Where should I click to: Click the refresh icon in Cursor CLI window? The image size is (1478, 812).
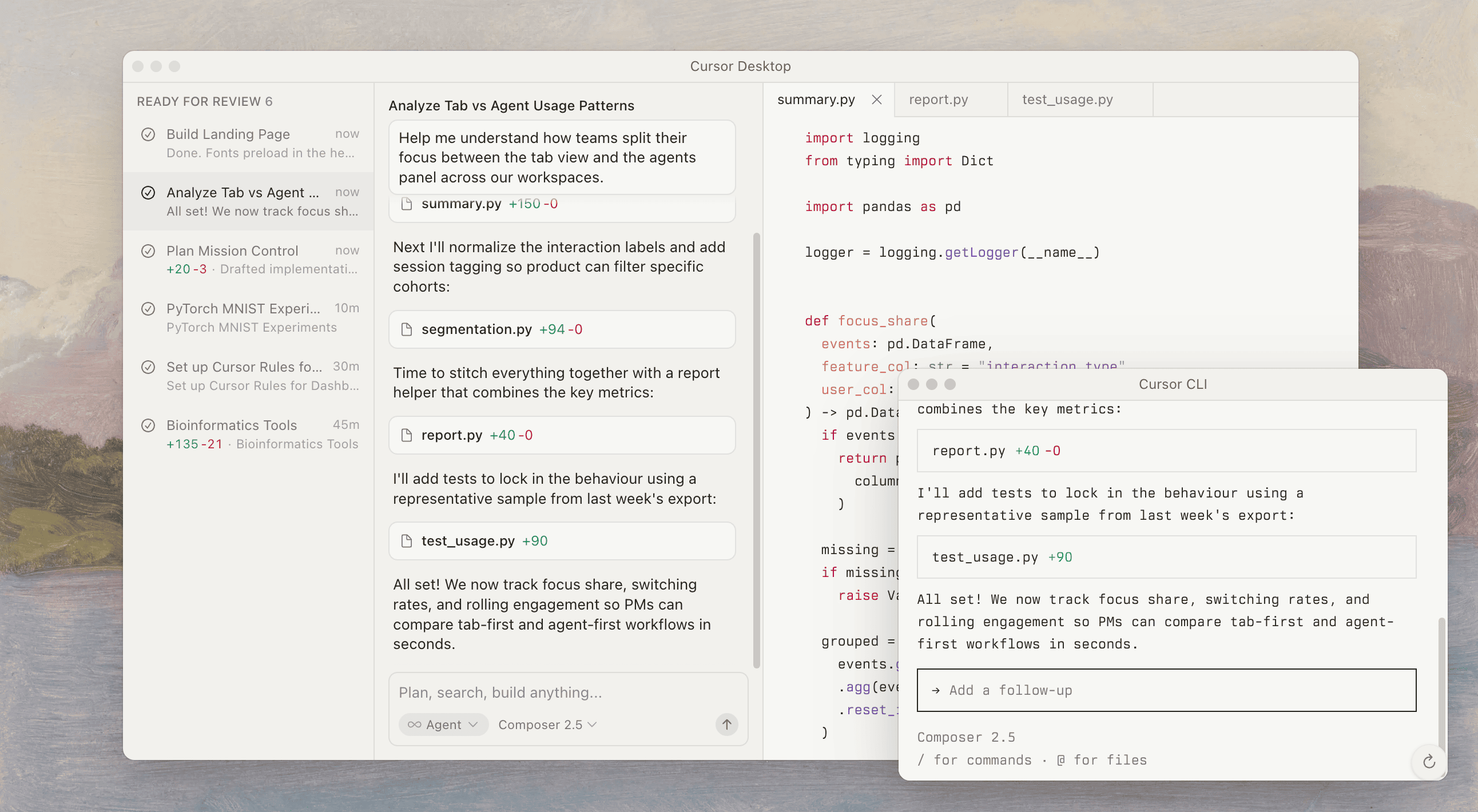tap(1429, 762)
